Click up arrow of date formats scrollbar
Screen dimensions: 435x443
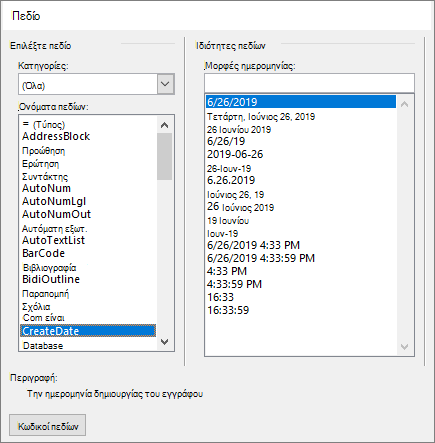(405, 104)
